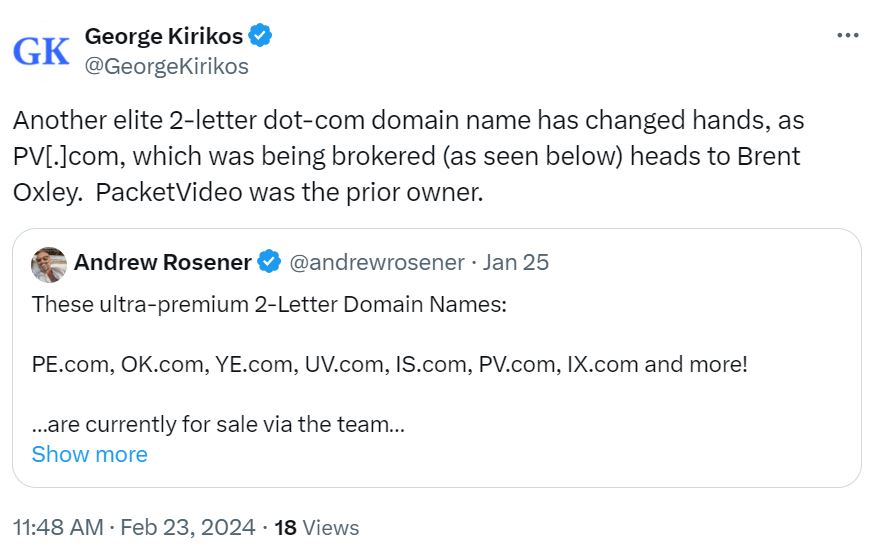
Task: Click Andrew Rosener's profile photo
Action: 49,263
